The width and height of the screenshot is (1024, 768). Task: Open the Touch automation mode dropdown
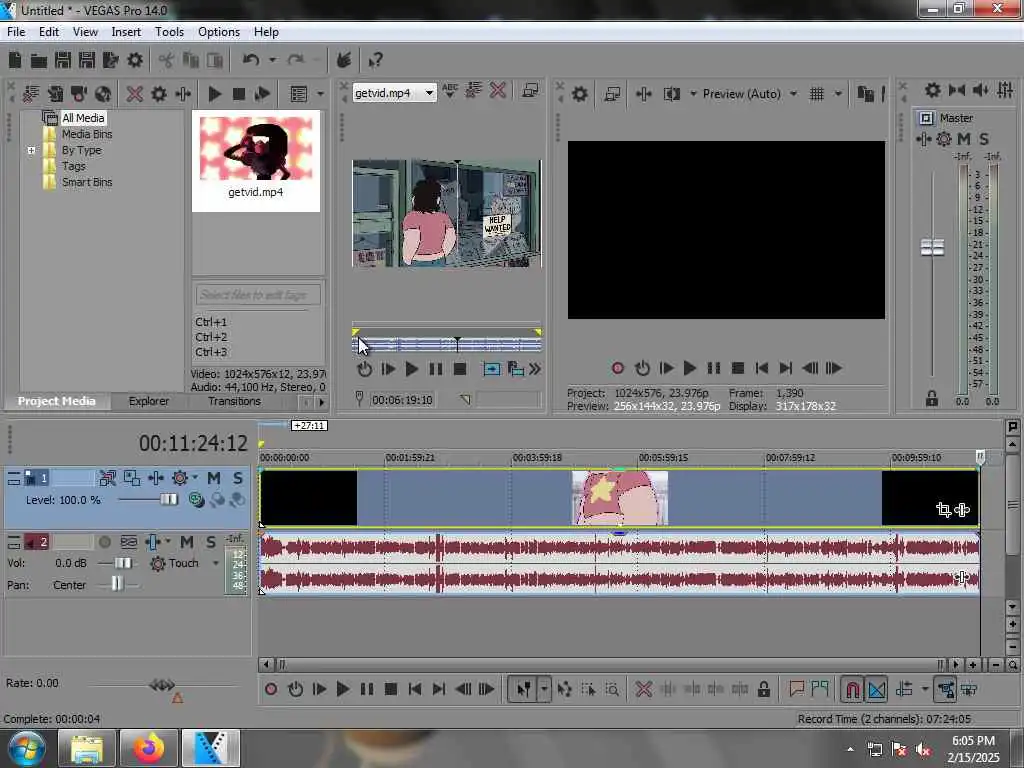[x=216, y=564]
